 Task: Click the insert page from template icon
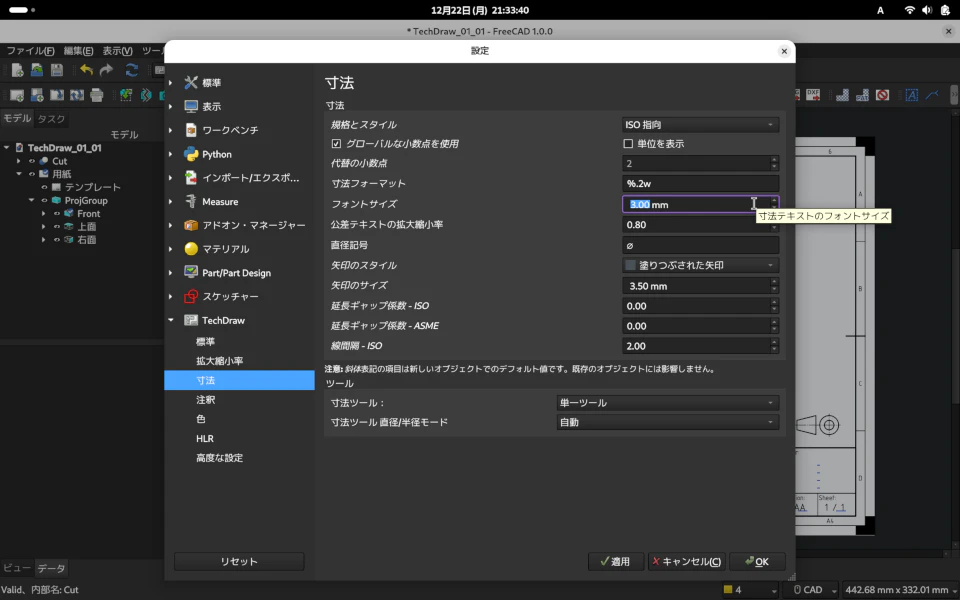(37, 95)
